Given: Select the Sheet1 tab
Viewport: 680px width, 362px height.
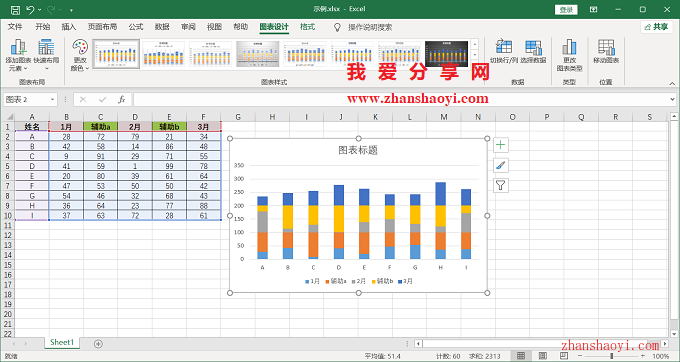Looking at the screenshot, I should (x=62, y=342).
